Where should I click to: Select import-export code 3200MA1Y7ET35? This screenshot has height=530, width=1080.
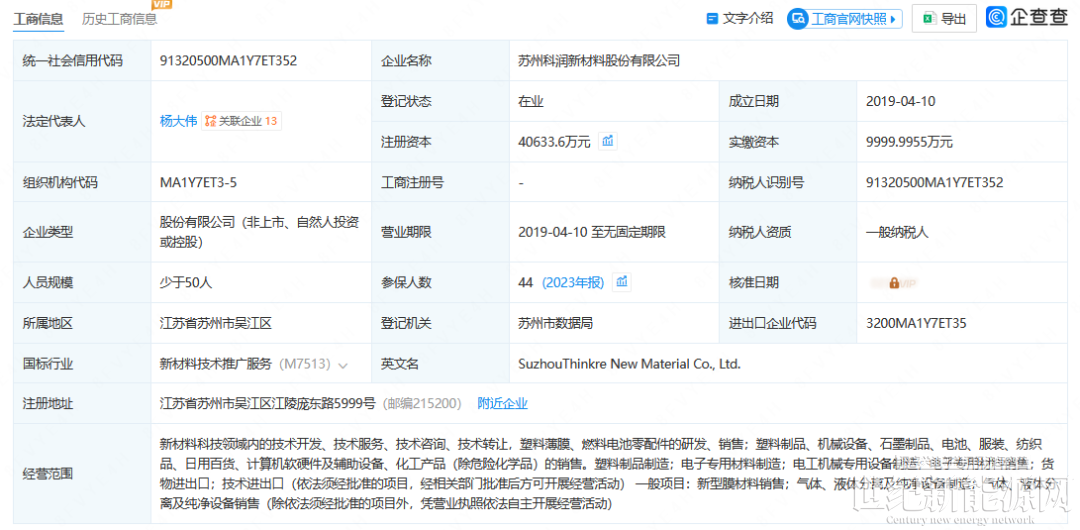click(x=915, y=323)
